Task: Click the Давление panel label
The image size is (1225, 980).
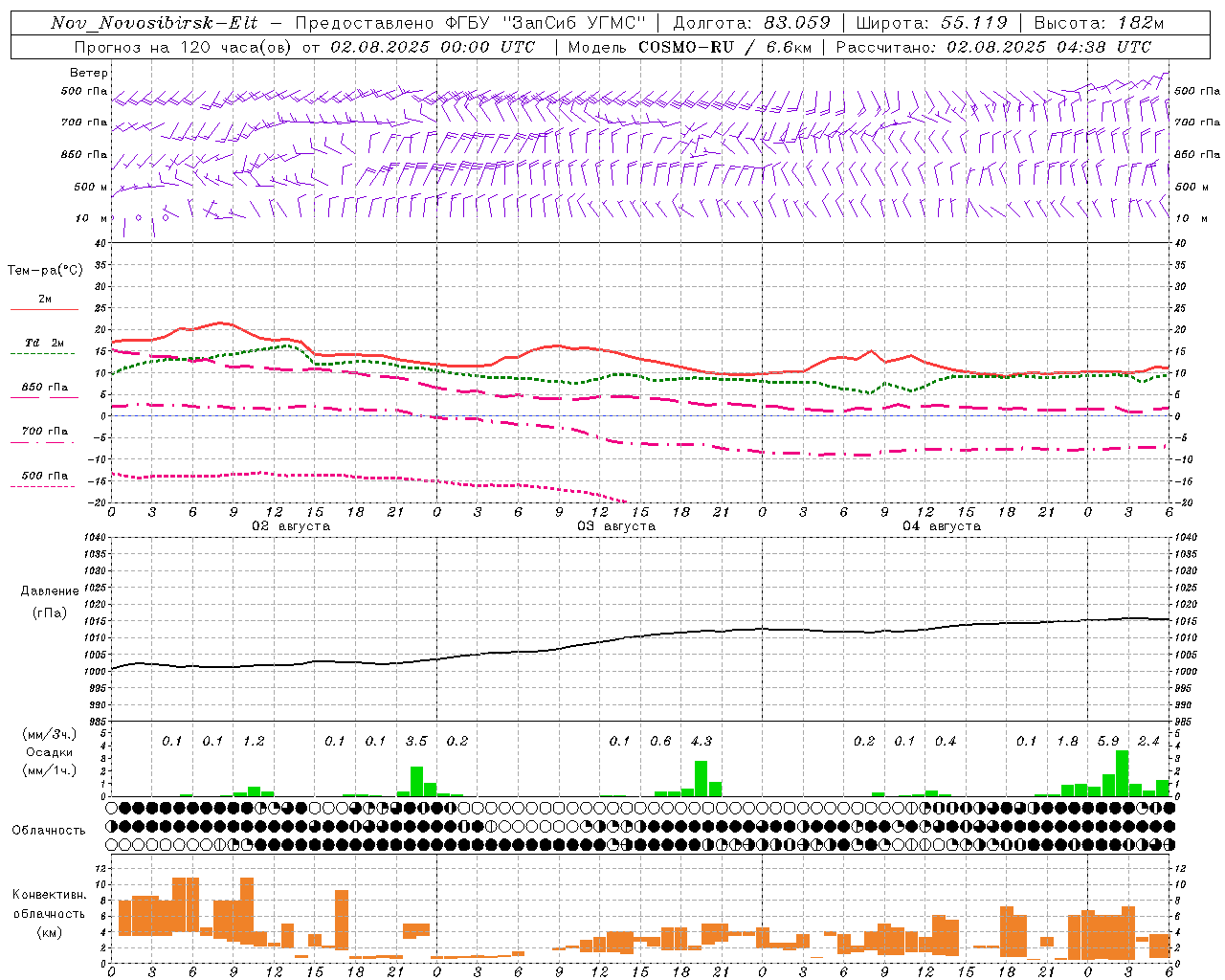Action: tap(50, 591)
